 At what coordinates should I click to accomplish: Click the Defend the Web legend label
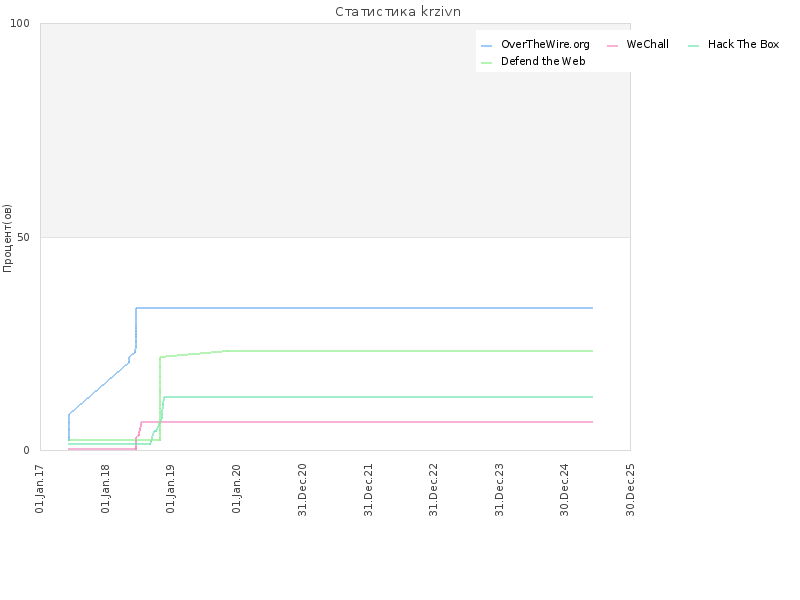pyautogui.click(x=543, y=61)
